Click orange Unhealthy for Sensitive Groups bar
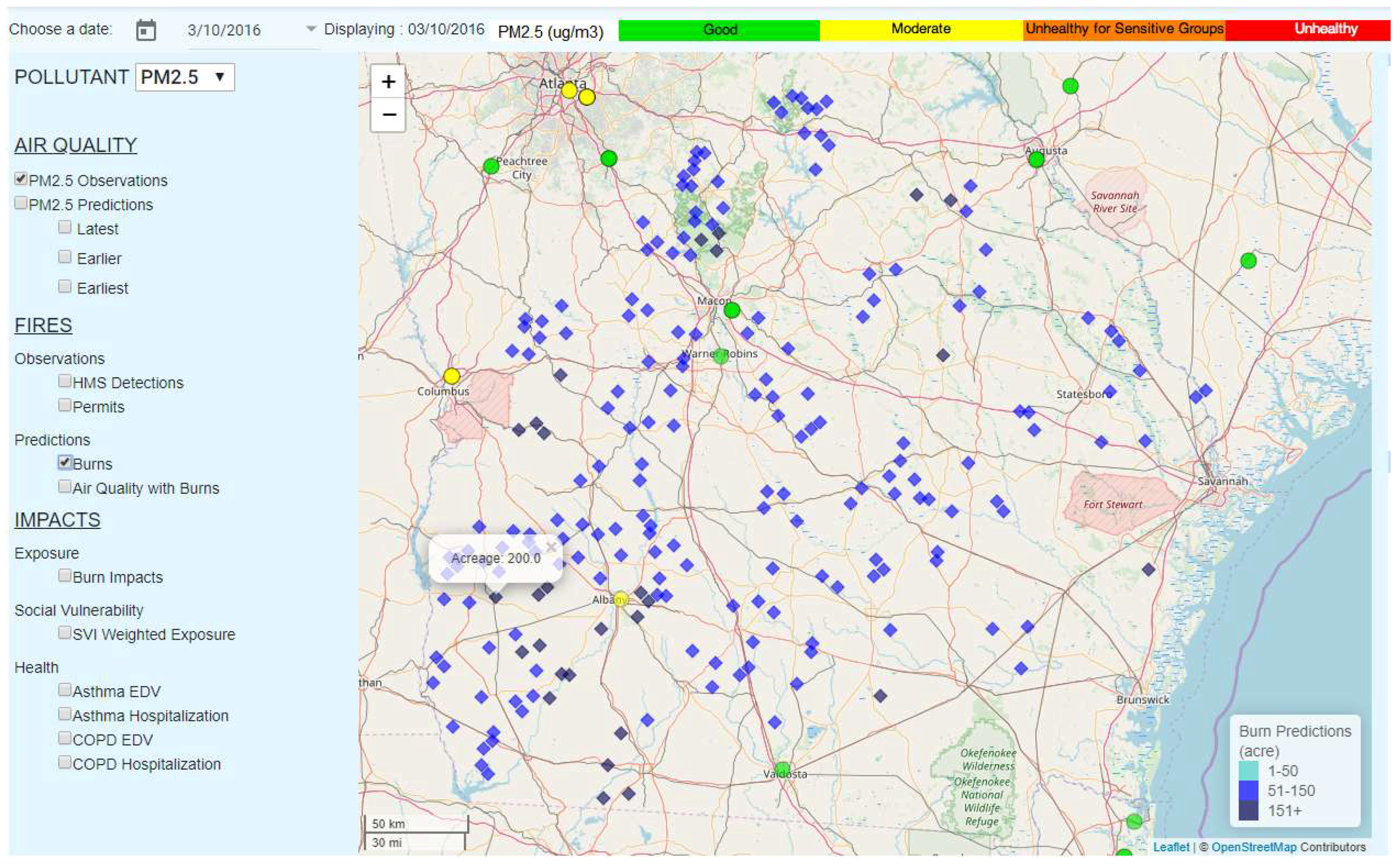1400x865 pixels. 1123,30
